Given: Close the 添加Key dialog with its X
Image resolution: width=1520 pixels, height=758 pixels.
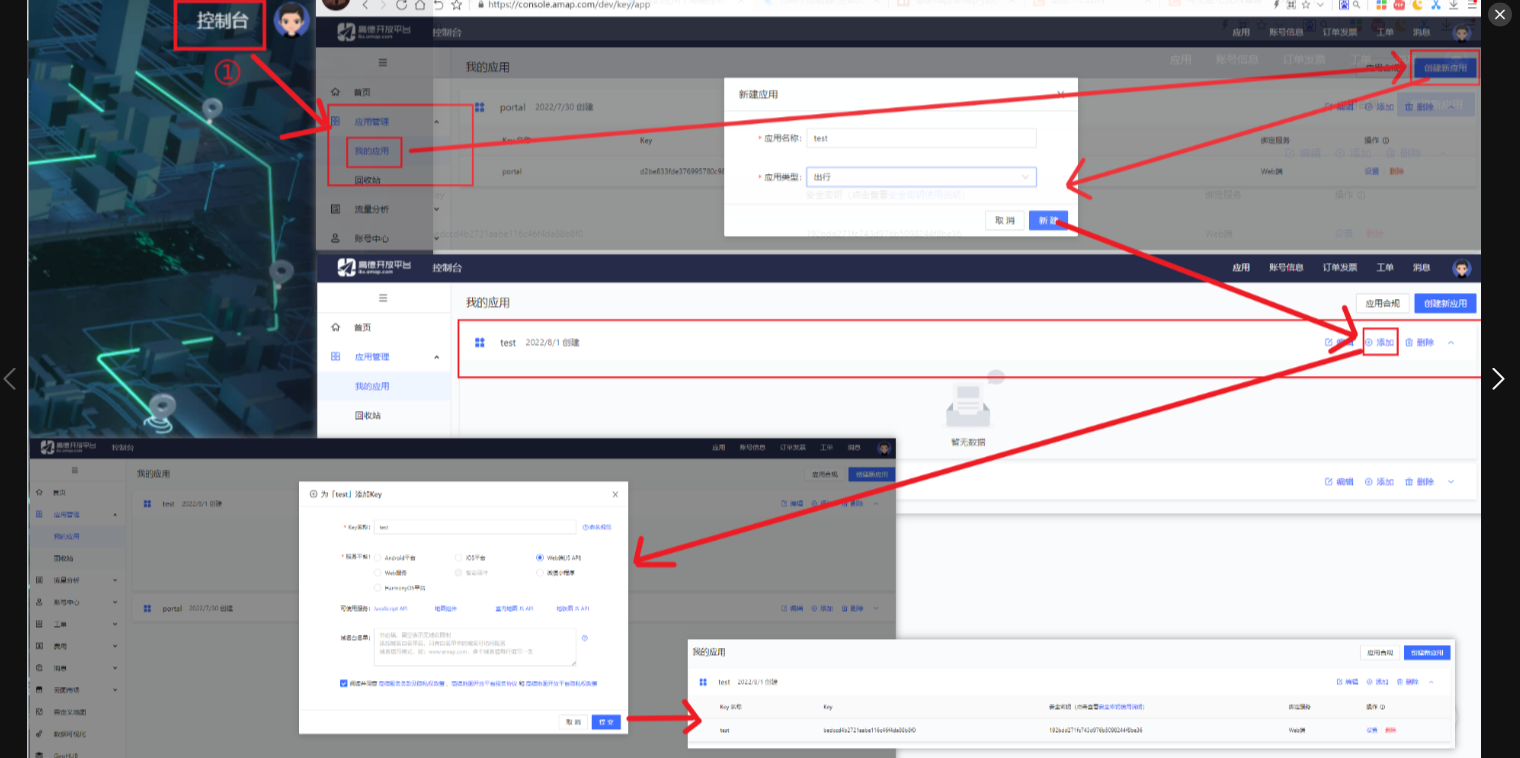Looking at the screenshot, I should (x=615, y=494).
